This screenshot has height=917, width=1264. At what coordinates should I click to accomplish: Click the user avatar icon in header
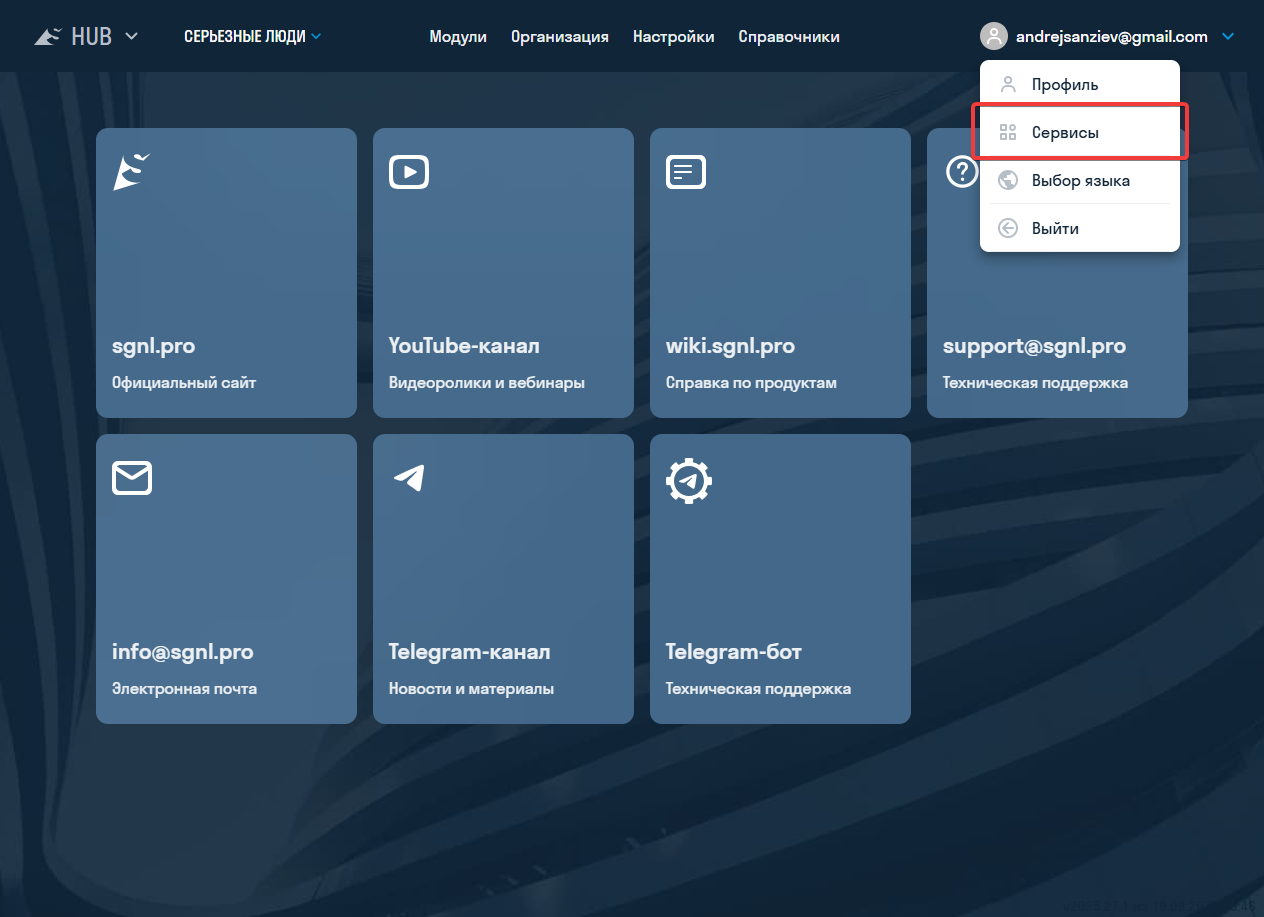pos(993,37)
